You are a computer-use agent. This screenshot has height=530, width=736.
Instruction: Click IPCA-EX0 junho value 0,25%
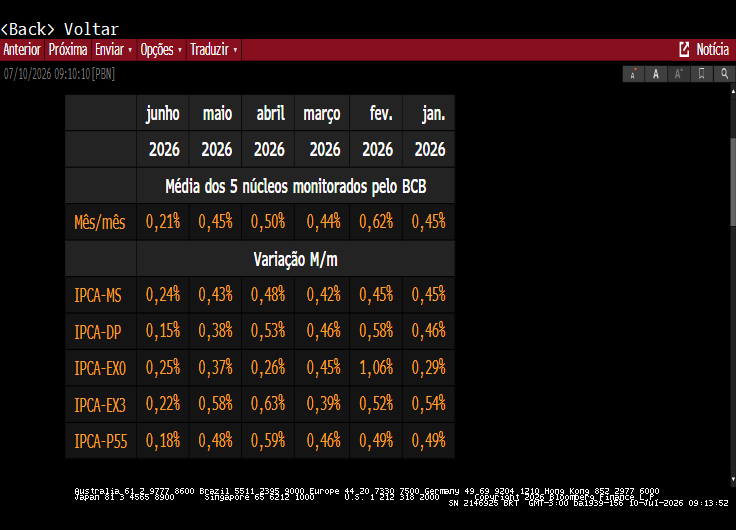(163, 367)
